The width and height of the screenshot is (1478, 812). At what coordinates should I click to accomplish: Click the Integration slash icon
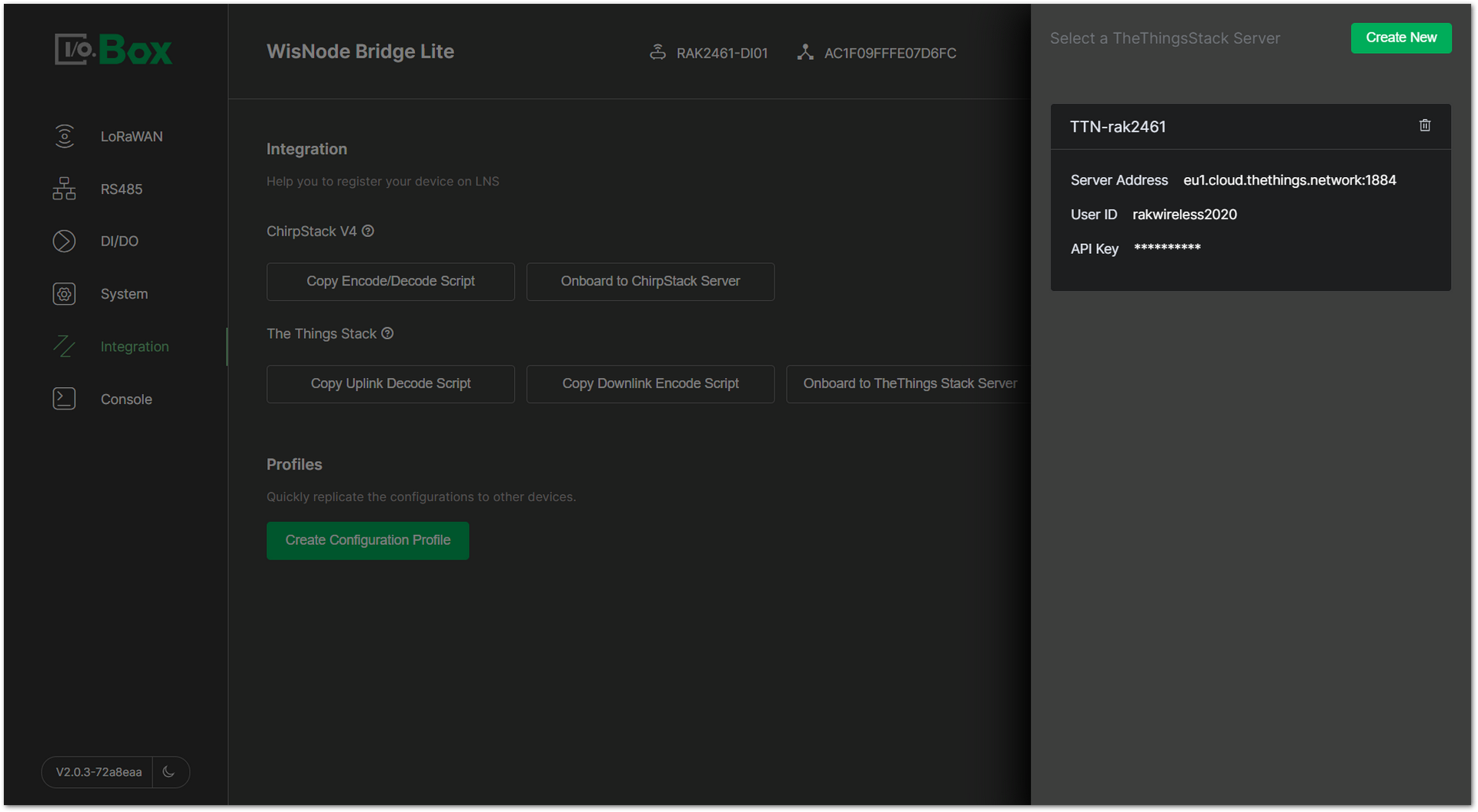[x=65, y=346]
